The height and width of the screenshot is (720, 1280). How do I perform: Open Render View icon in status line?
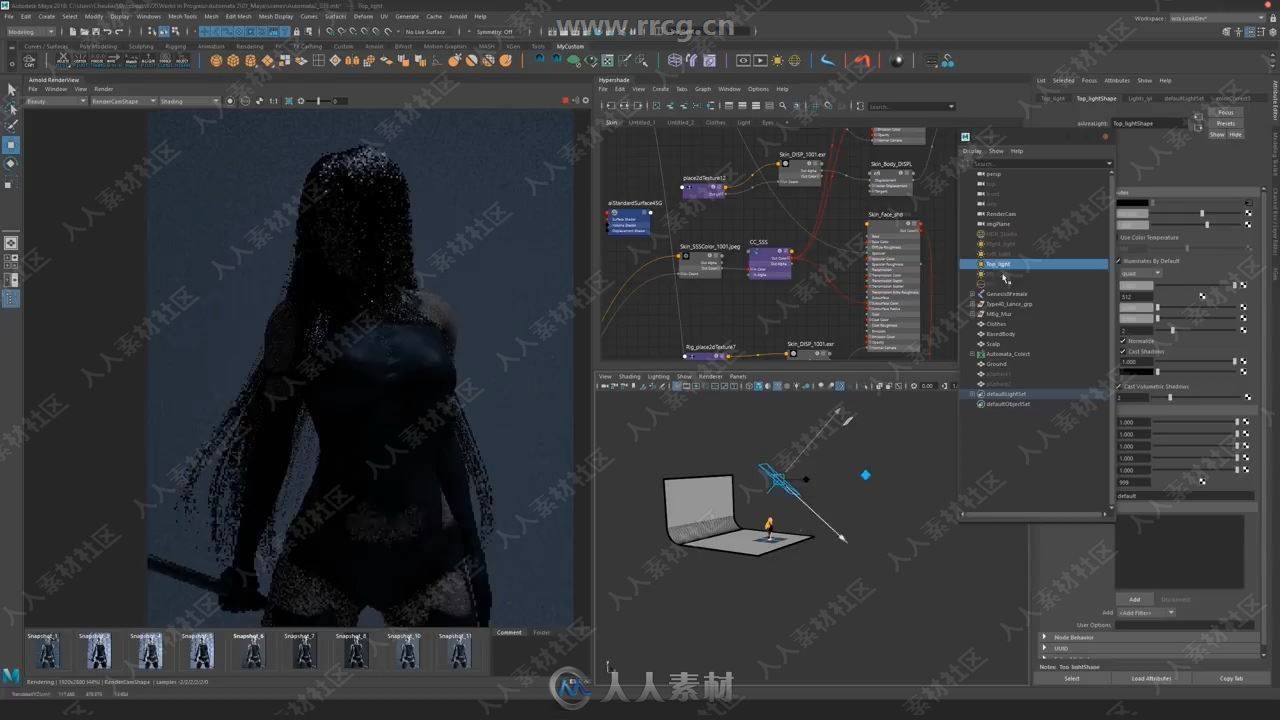[x=742, y=60]
